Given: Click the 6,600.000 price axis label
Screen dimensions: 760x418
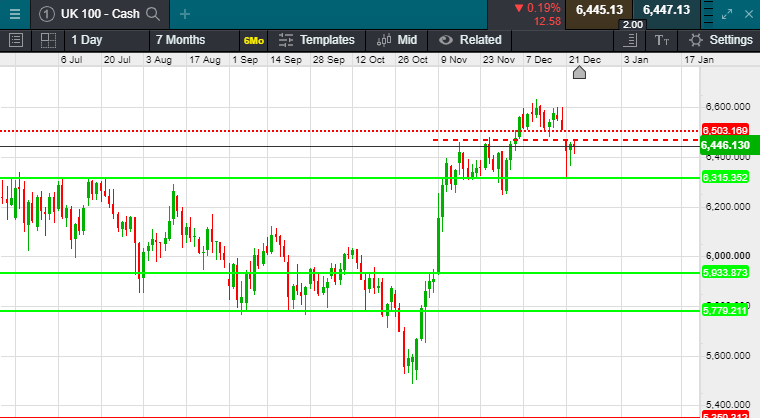Looking at the screenshot, I should tap(728, 107).
